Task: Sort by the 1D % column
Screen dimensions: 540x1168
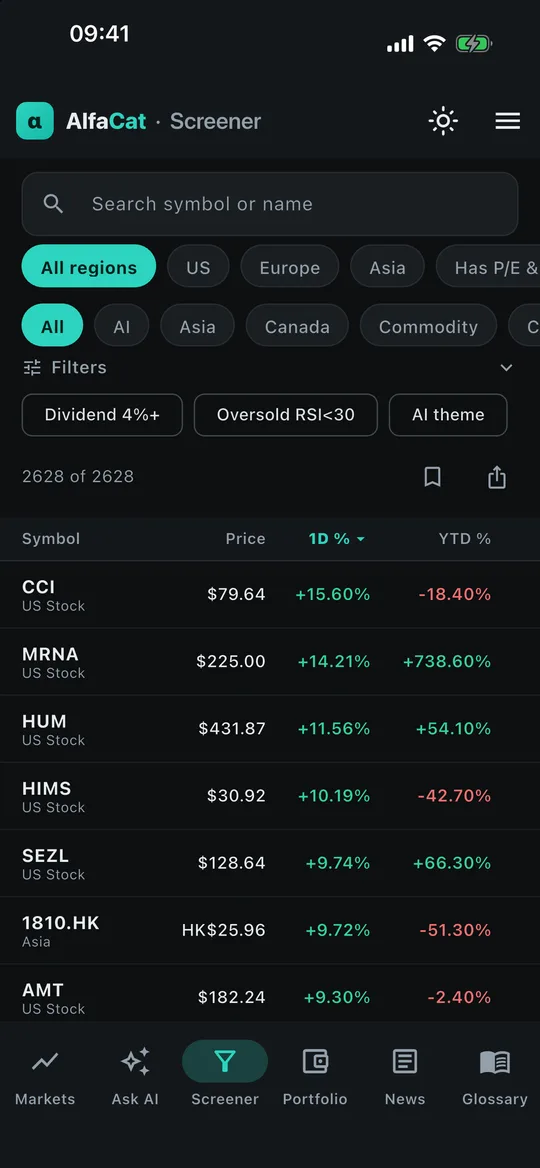Action: click(x=337, y=539)
